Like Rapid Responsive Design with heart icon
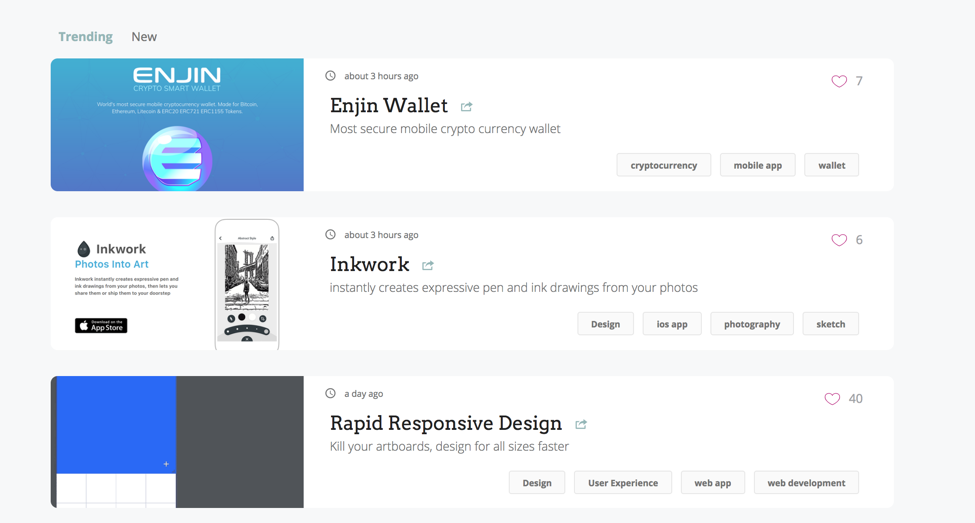Image resolution: width=975 pixels, height=523 pixels. tap(832, 399)
